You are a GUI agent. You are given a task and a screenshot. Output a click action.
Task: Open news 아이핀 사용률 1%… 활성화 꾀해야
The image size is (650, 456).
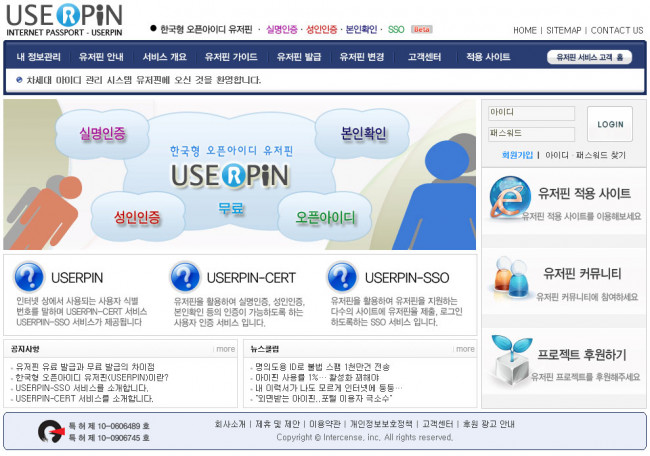coord(317,378)
